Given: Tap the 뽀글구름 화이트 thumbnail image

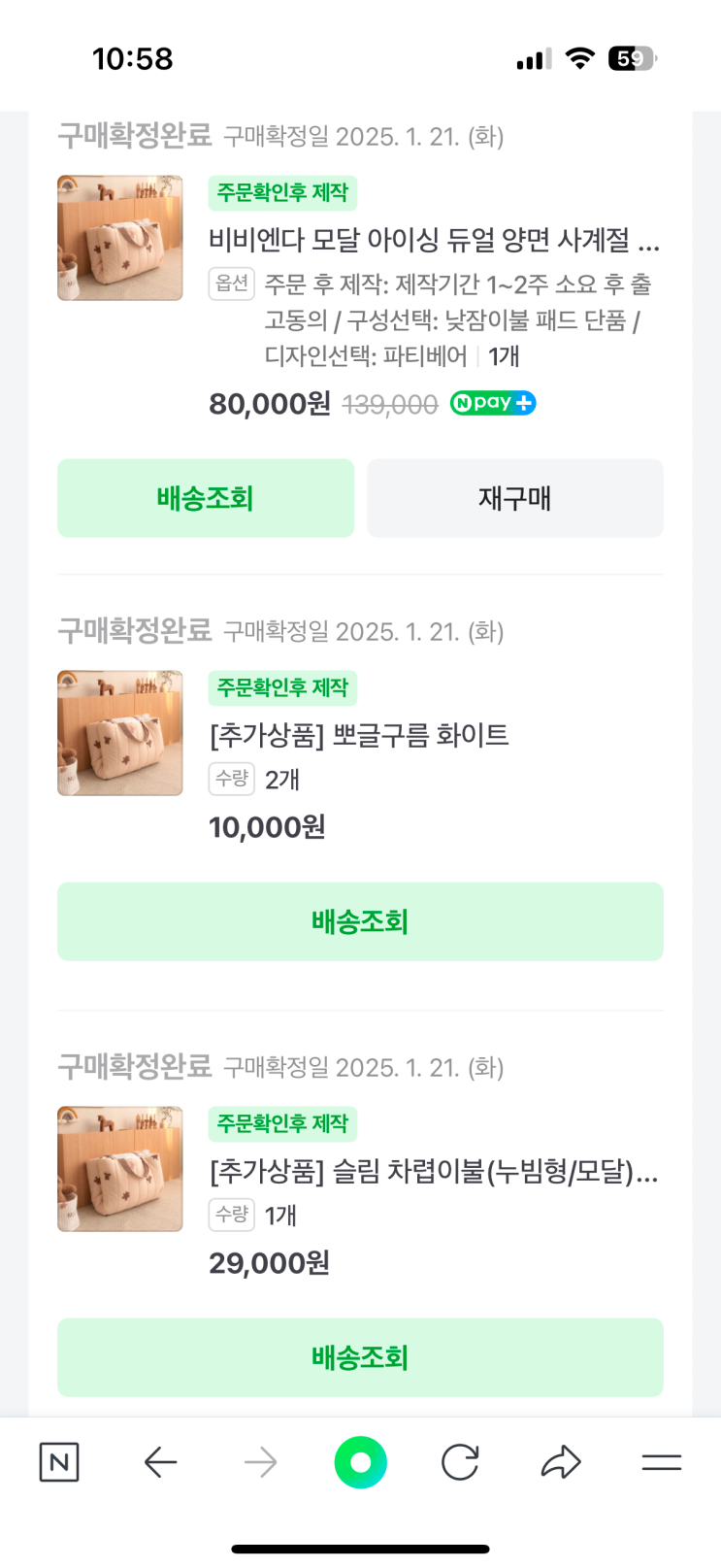Looking at the screenshot, I should pyautogui.click(x=120, y=733).
